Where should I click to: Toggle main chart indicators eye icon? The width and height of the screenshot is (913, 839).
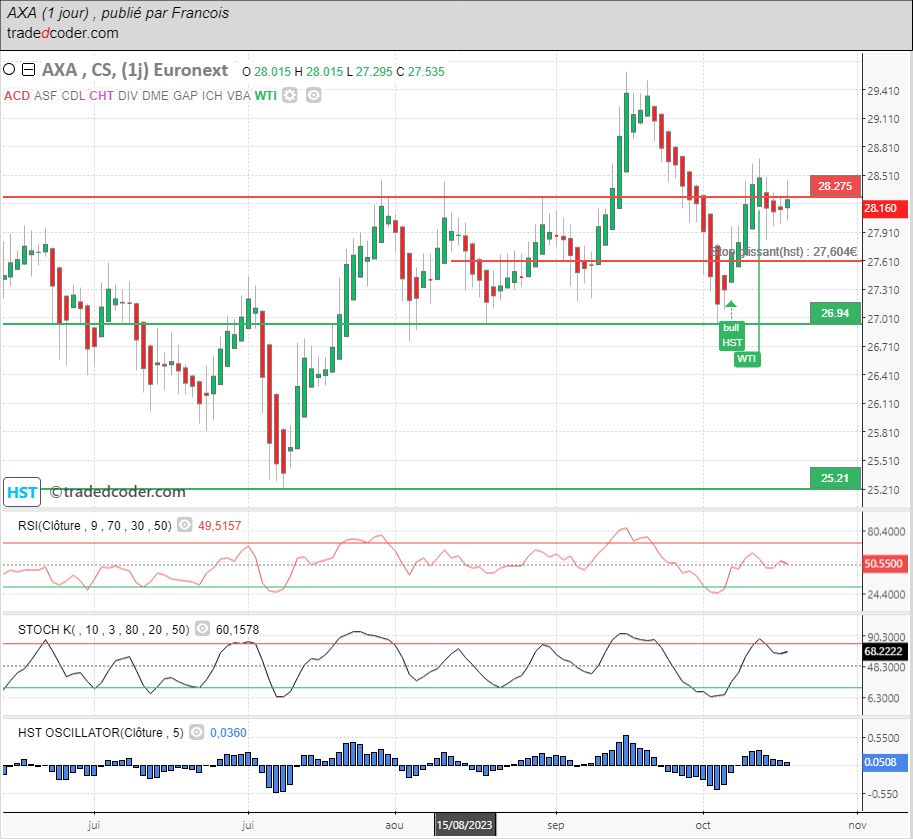coord(313,95)
